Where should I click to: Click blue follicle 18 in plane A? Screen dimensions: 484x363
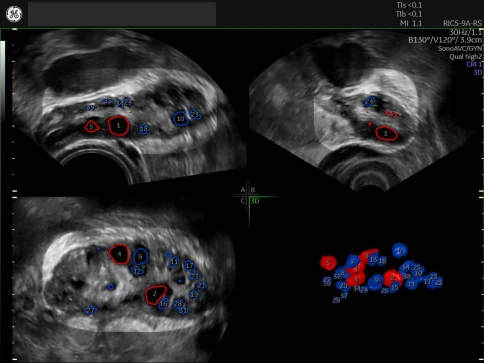pyautogui.click(x=144, y=129)
